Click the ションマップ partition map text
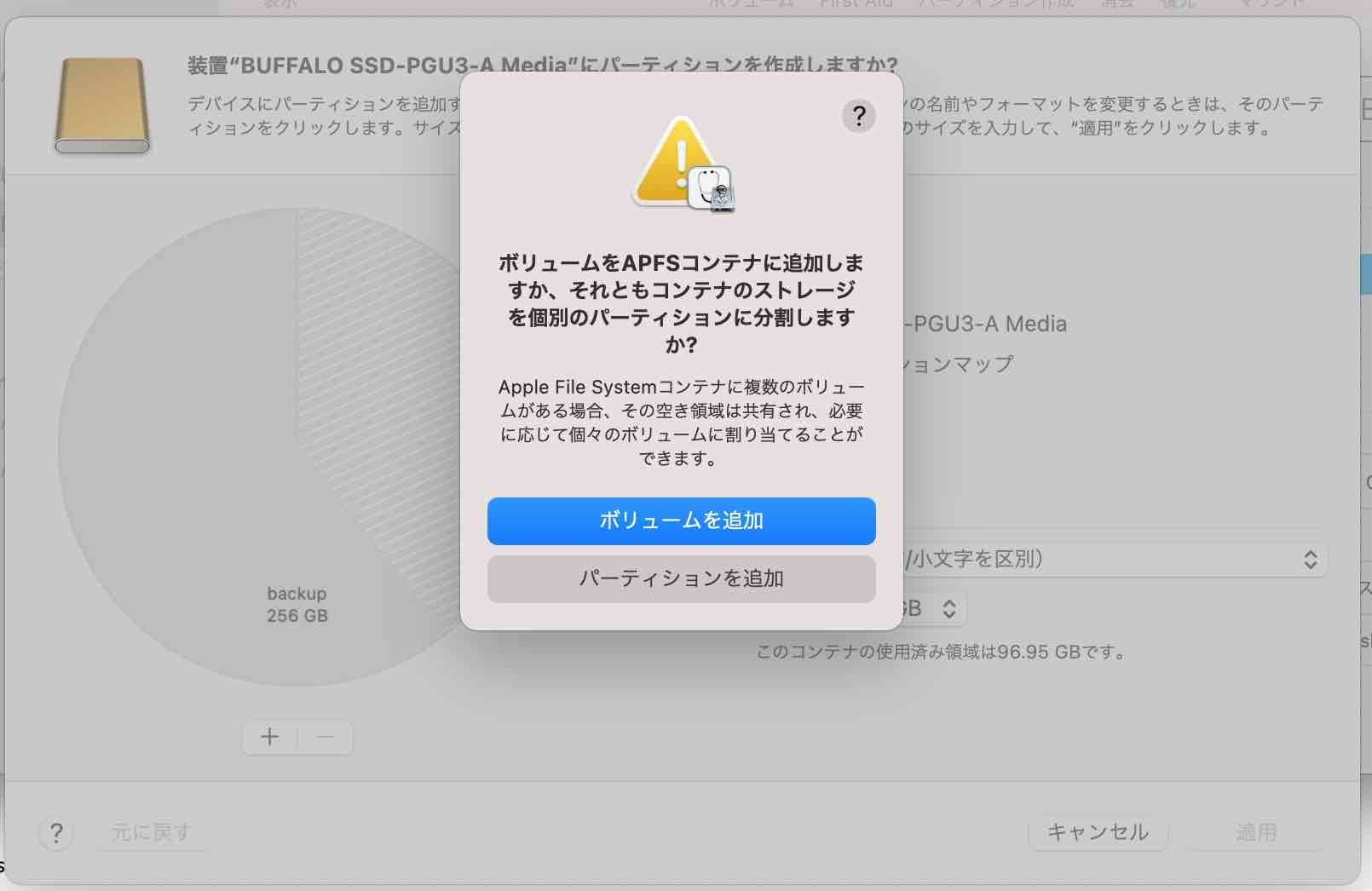Screen dimensions: 1372x891 (x=959, y=364)
